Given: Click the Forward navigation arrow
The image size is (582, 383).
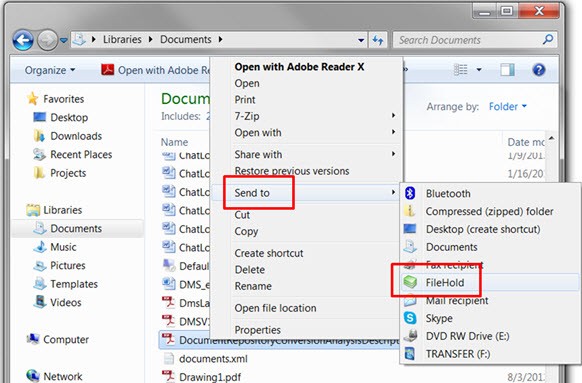Looking at the screenshot, I should [47, 40].
